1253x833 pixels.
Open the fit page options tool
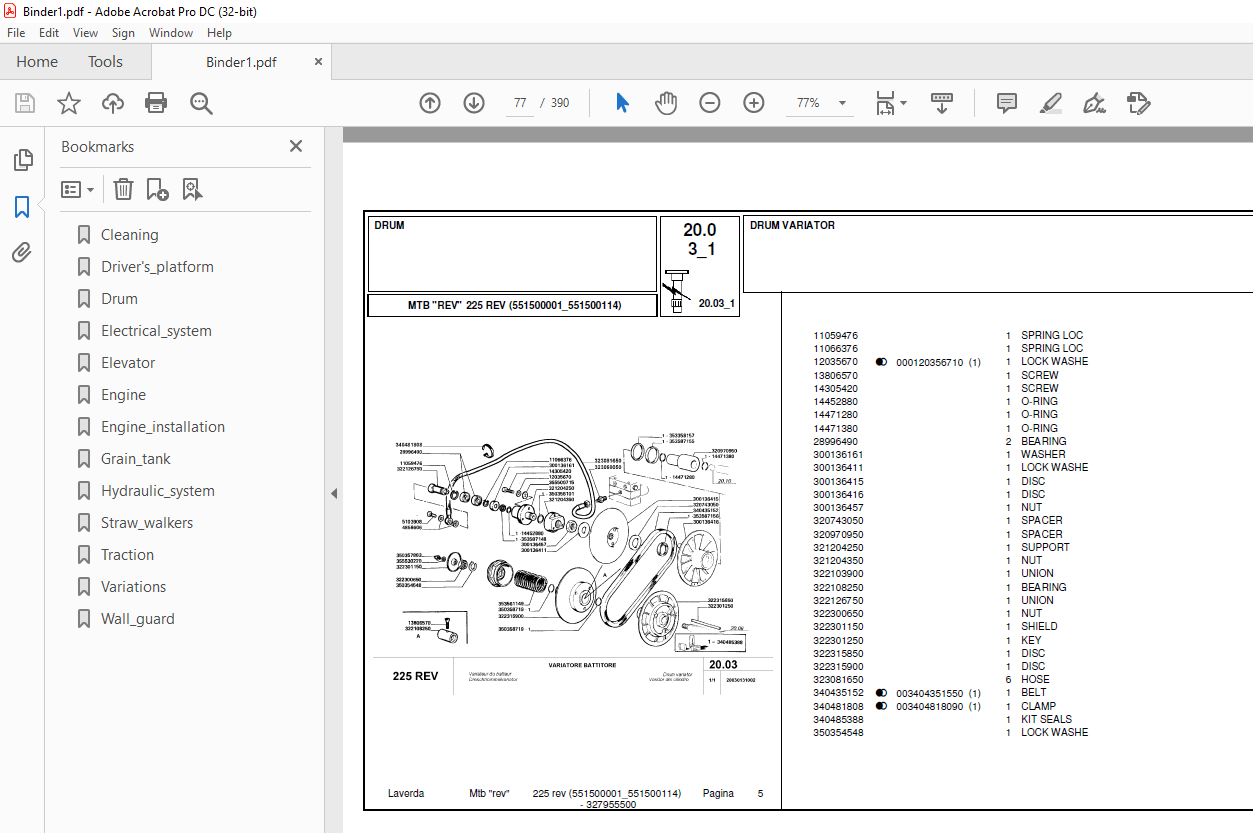pos(890,103)
